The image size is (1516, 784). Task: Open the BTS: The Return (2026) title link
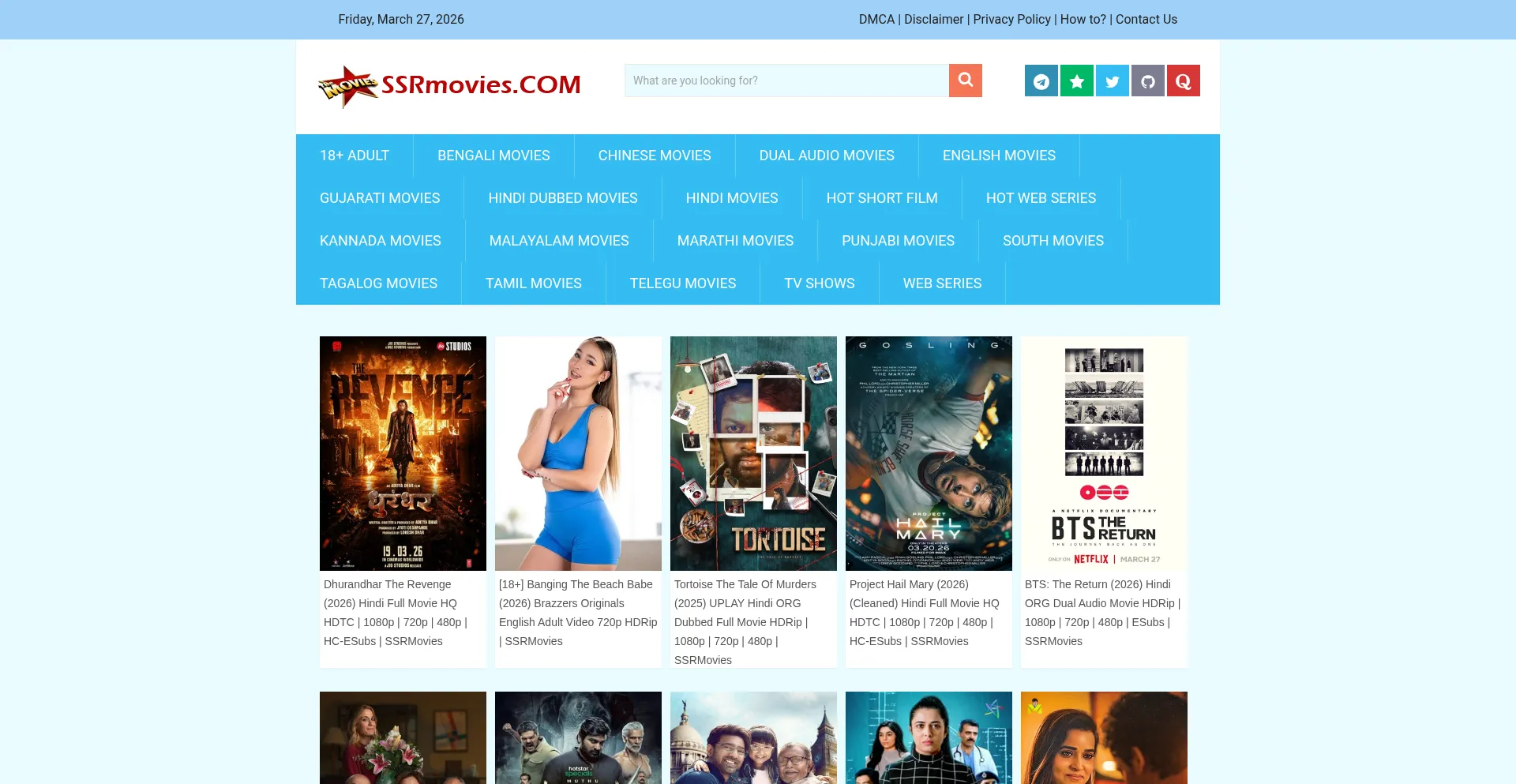point(1102,613)
